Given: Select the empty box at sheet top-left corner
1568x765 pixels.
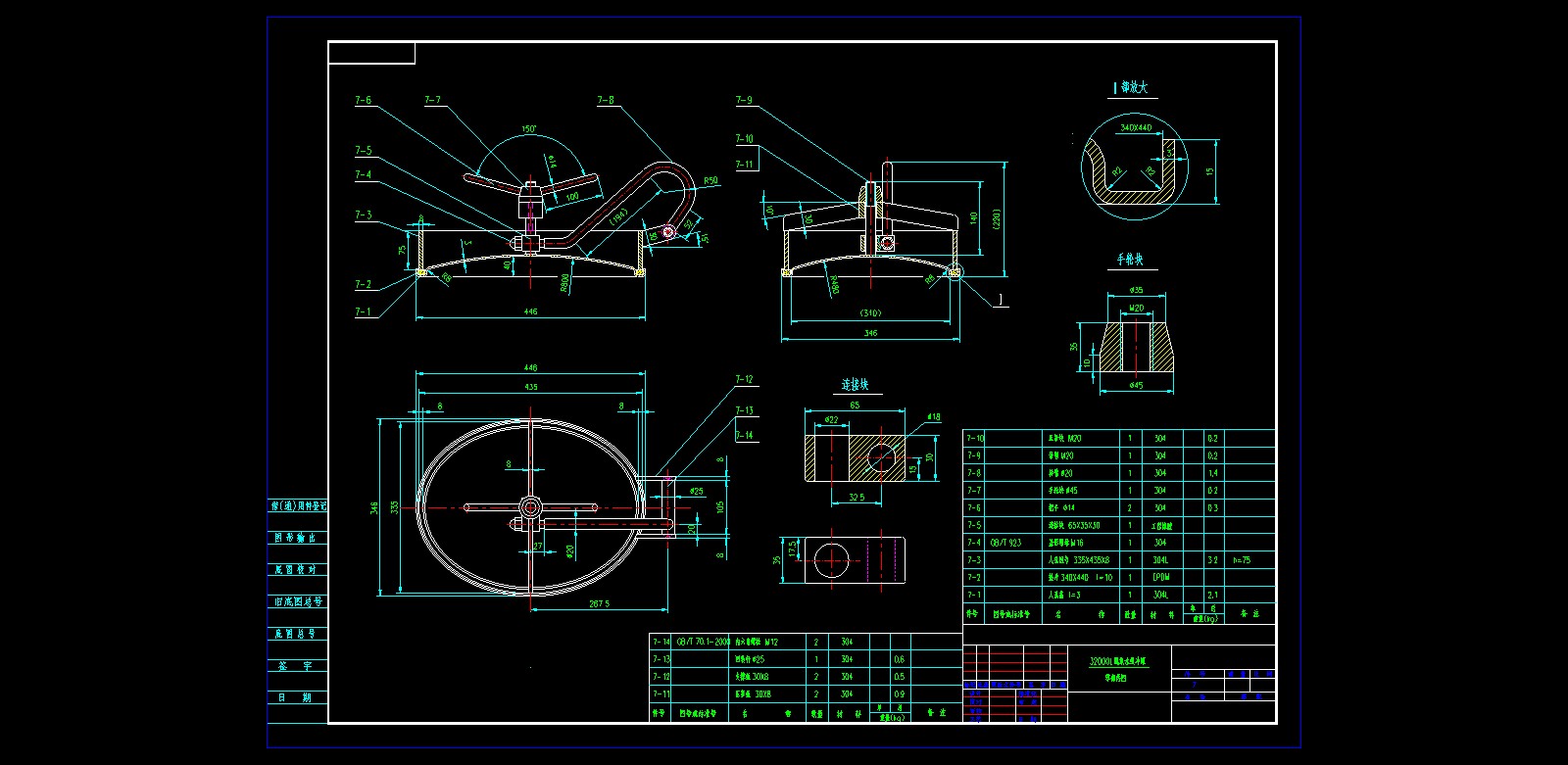Looking at the screenshot, I should pos(371,53).
